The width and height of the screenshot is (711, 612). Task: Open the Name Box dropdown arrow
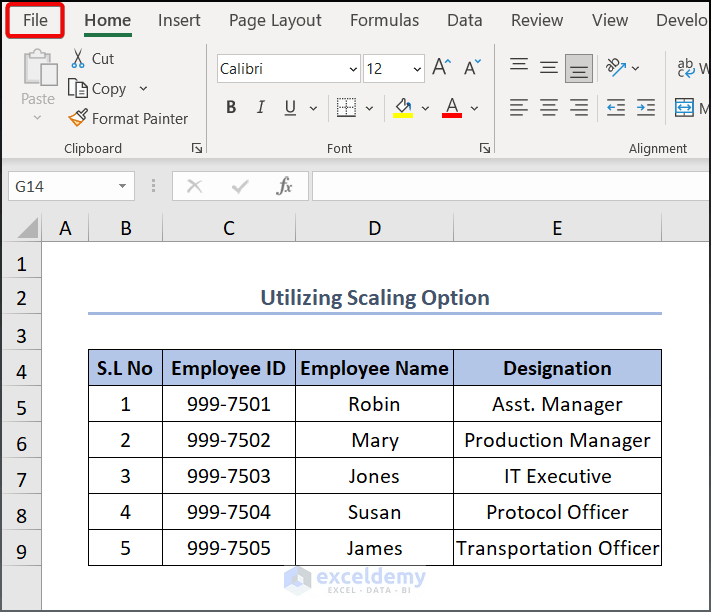(x=122, y=186)
